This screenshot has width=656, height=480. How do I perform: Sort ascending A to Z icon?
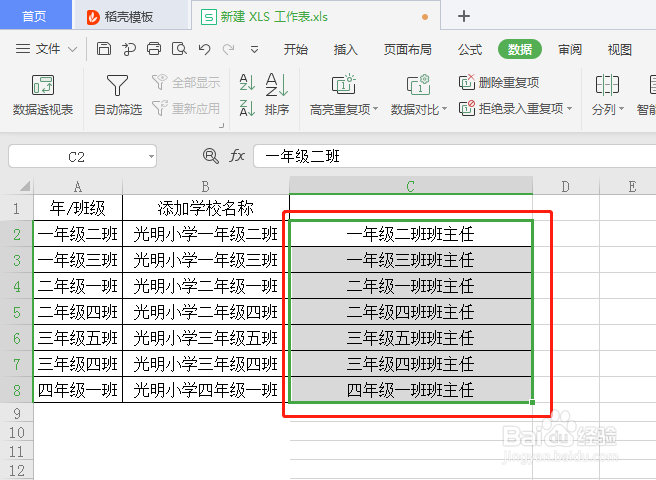[247, 82]
